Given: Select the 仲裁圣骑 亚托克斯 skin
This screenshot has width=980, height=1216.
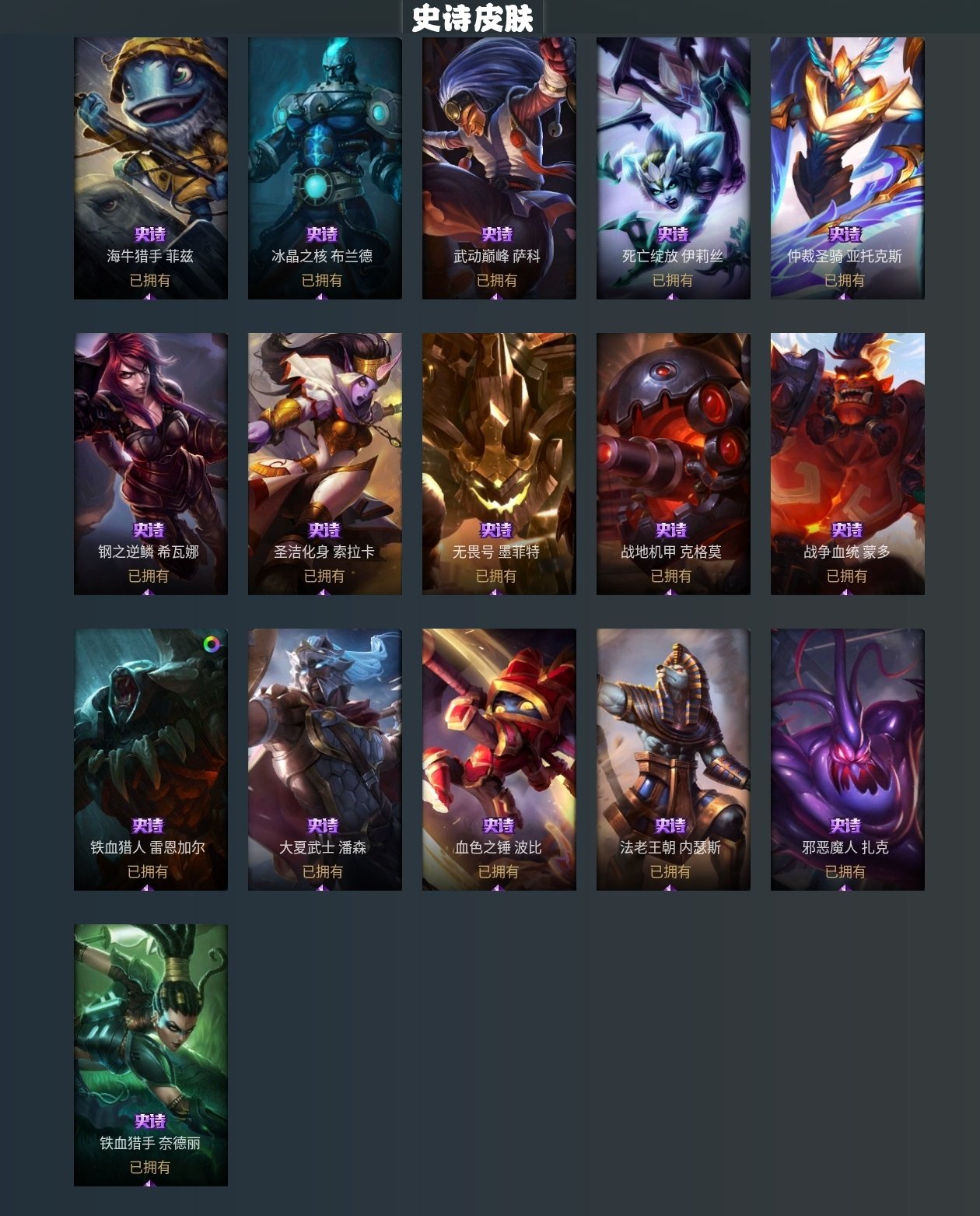Looking at the screenshot, I should tap(848, 168).
